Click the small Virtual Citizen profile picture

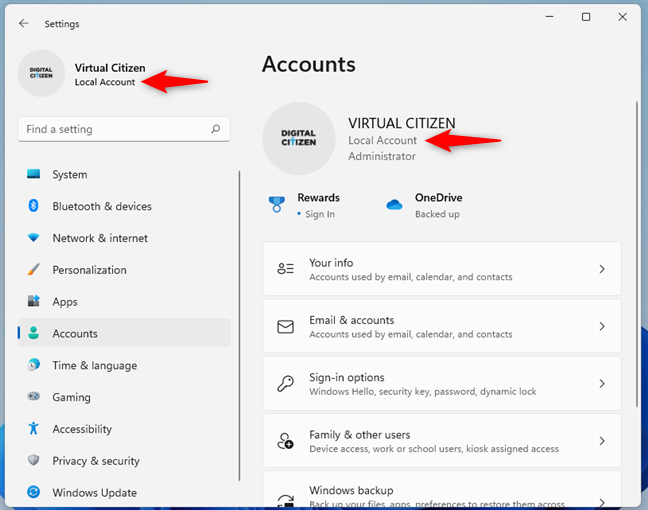point(41,73)
